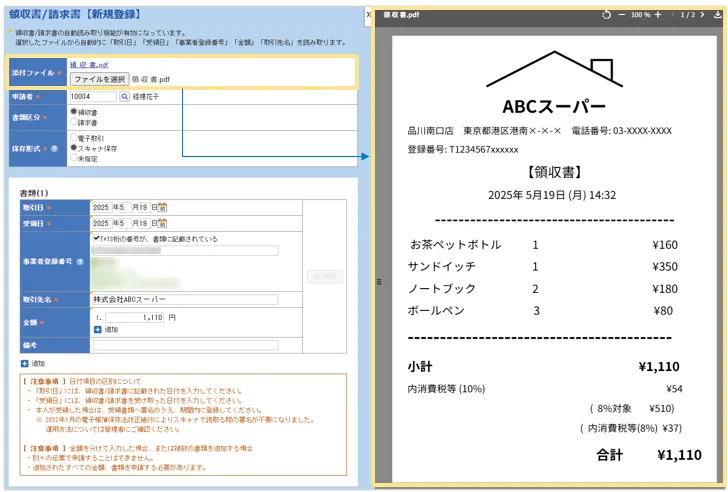The image size is (728, 492).
Task: Click help icon beside 保存形式 label
Action: coord(55,148)
